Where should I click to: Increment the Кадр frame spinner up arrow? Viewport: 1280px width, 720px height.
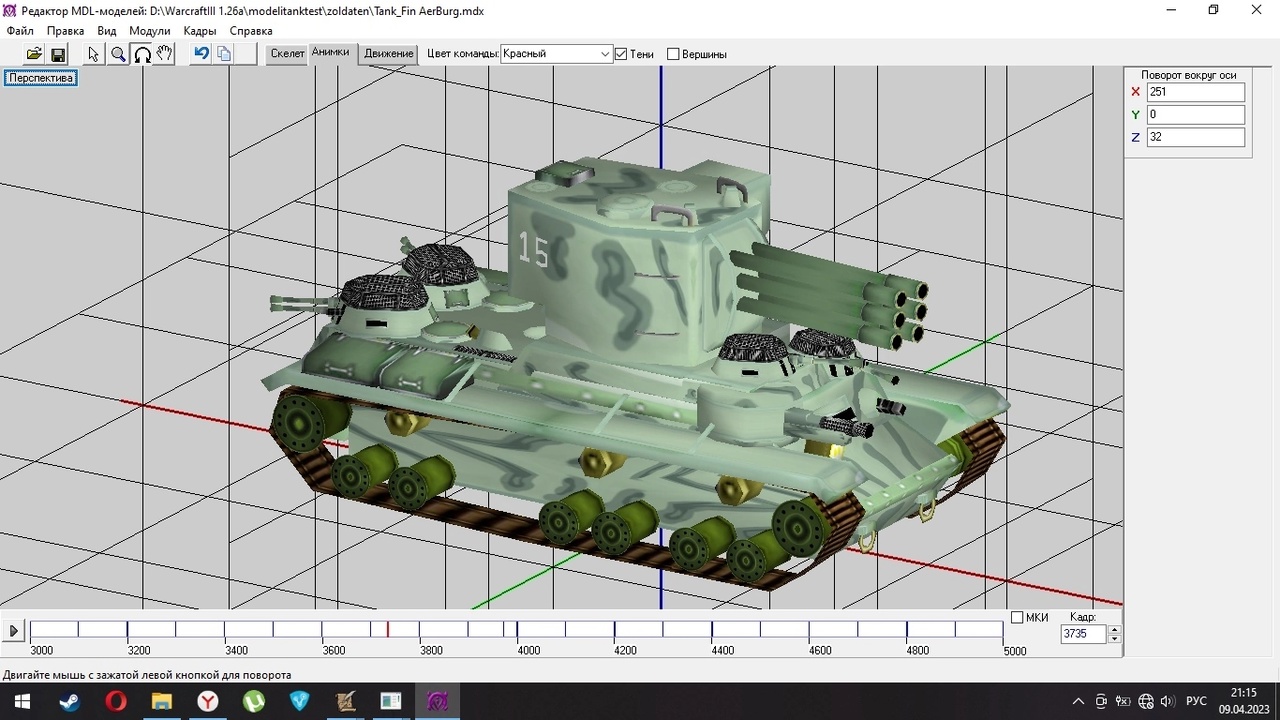(x=1115, y=629)
